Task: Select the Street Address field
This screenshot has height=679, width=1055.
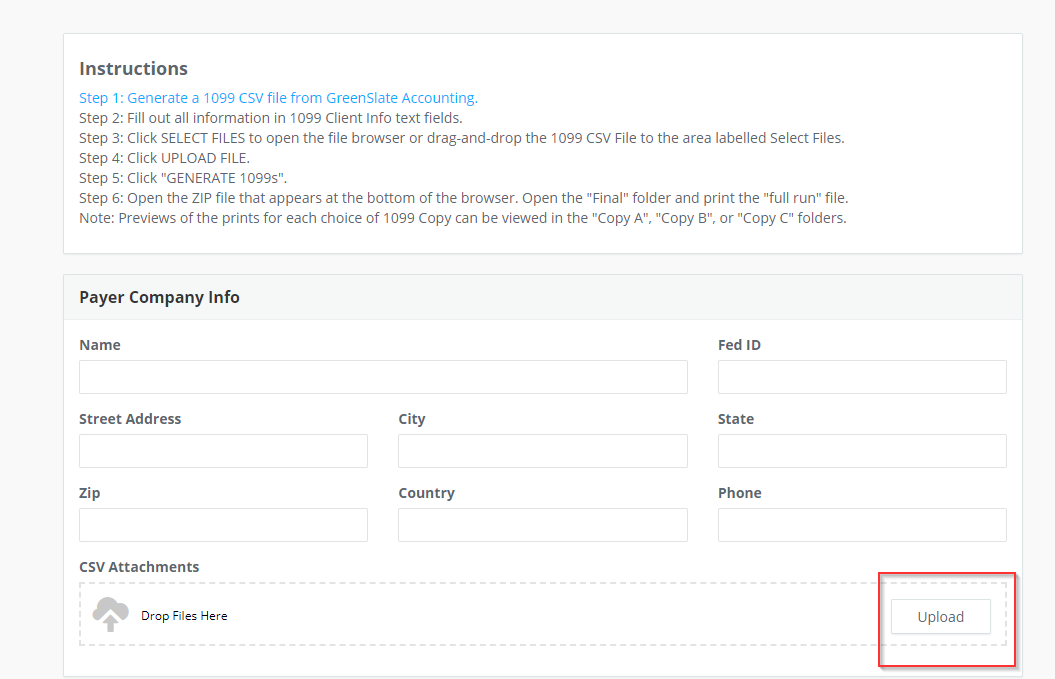Action: [x=223, y=451]
